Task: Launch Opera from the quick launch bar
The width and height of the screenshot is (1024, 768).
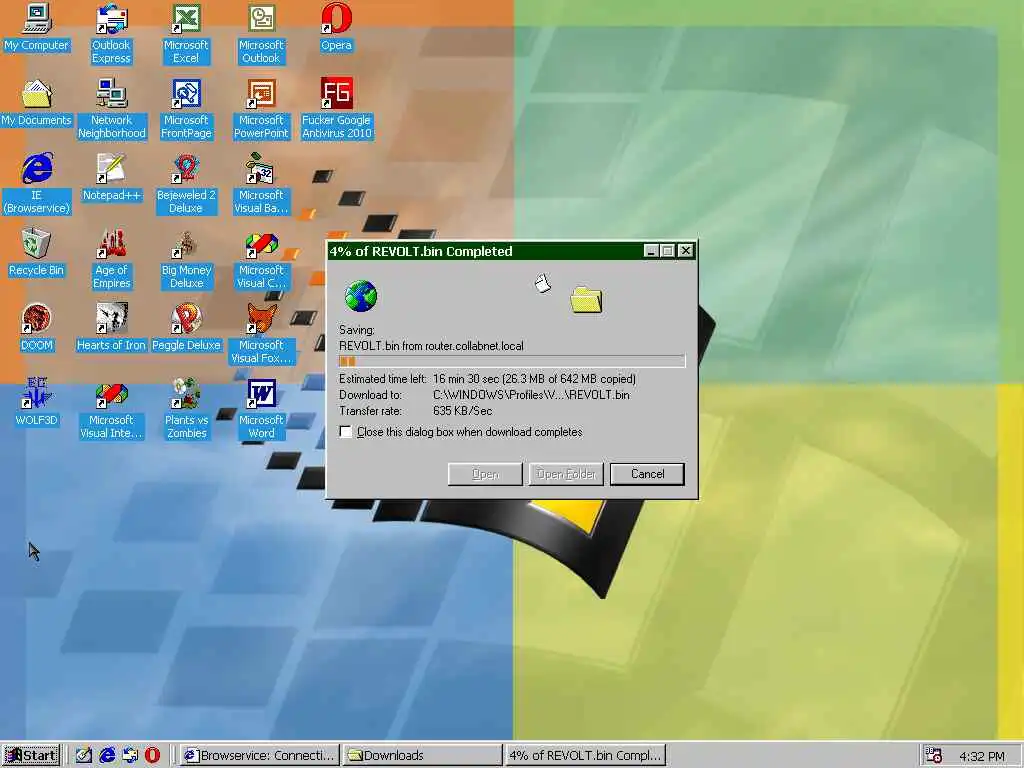Action: (x=153, y=756)
